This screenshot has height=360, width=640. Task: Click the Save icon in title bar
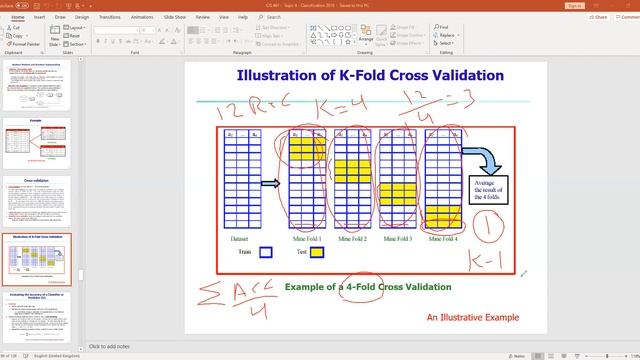(x=37, y=6)
